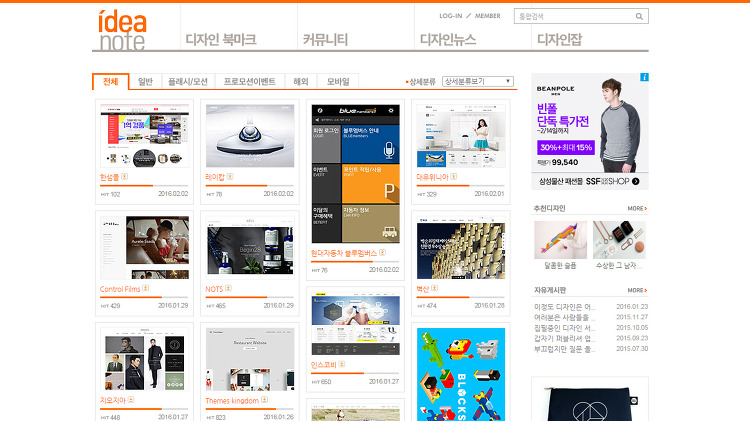
Task: Open the 디자인잡 menu
Action: (560, 39)
